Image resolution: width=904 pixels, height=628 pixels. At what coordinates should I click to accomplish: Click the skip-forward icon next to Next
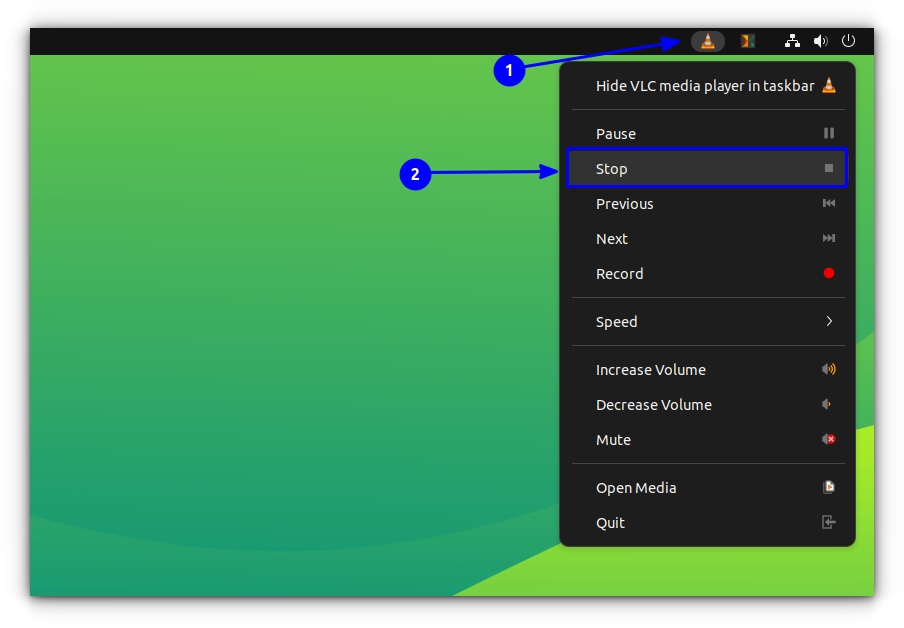828,238
